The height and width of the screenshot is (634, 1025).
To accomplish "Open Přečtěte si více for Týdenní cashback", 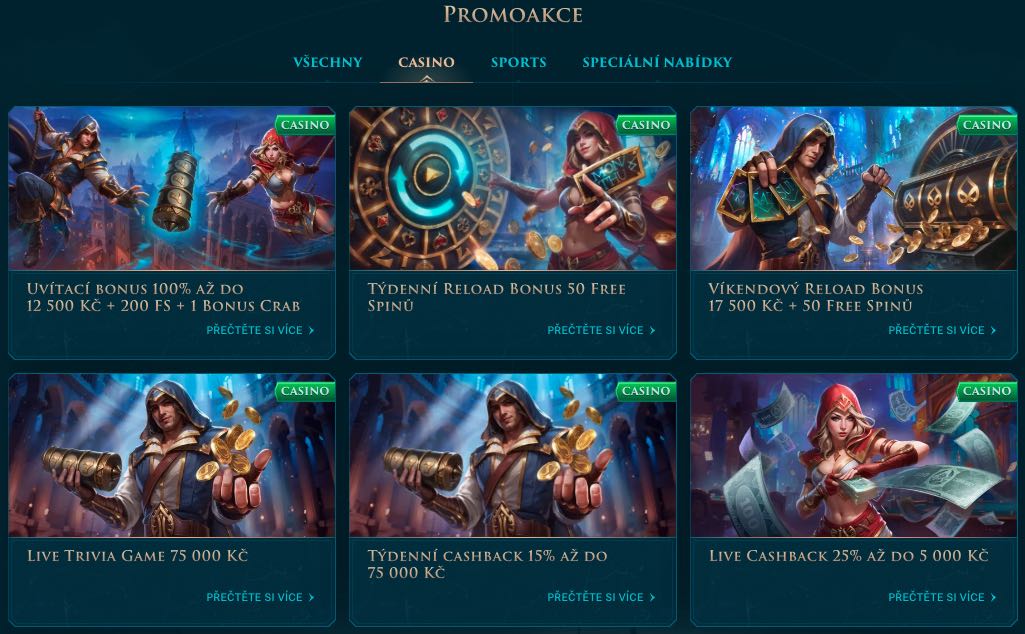I will coord(601,597).
